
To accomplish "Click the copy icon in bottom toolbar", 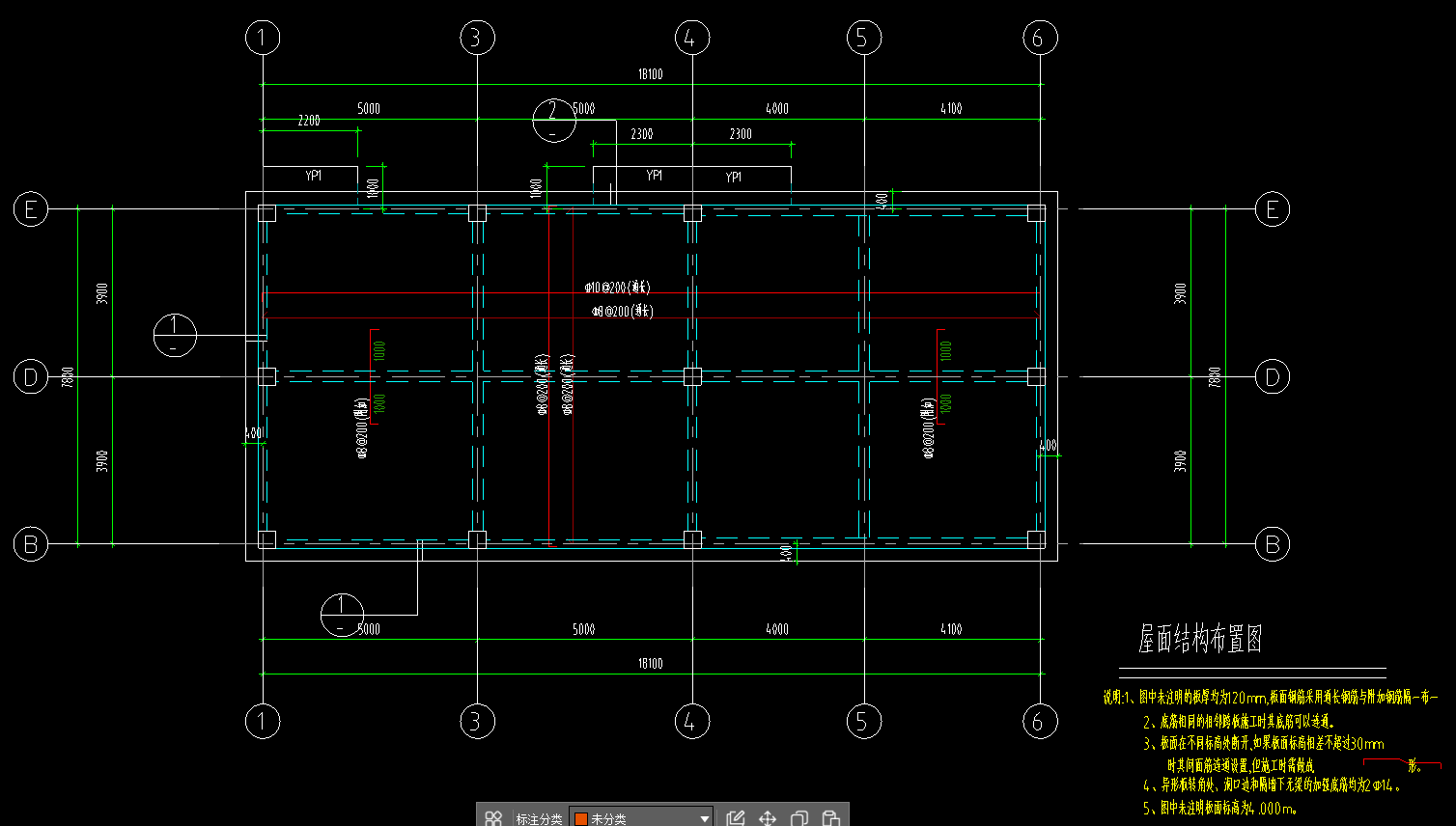I will pyautogui.click(x=799, y=818).
